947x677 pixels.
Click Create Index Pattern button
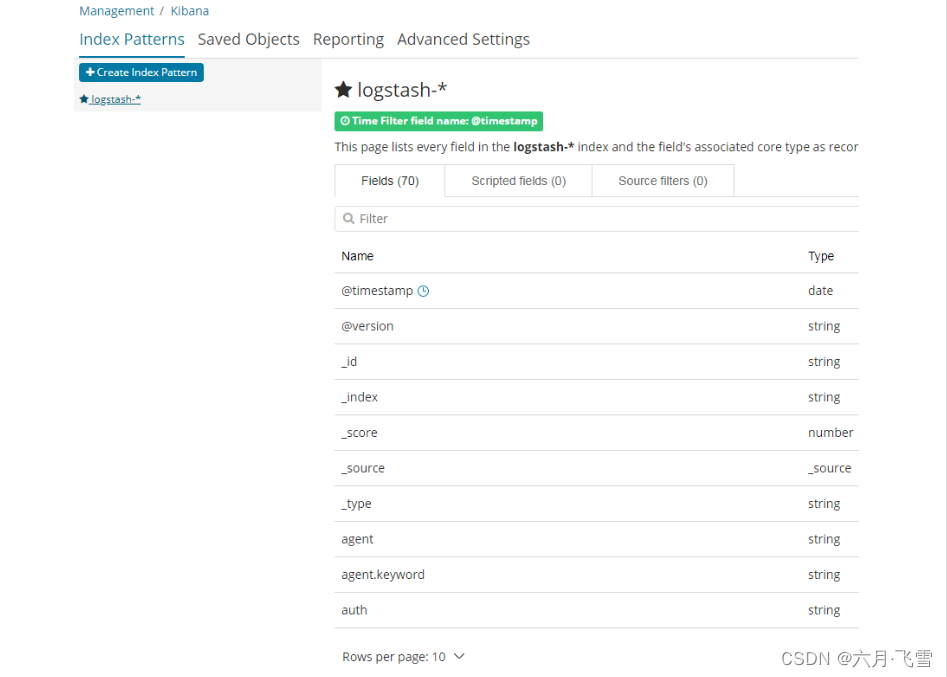141,72
